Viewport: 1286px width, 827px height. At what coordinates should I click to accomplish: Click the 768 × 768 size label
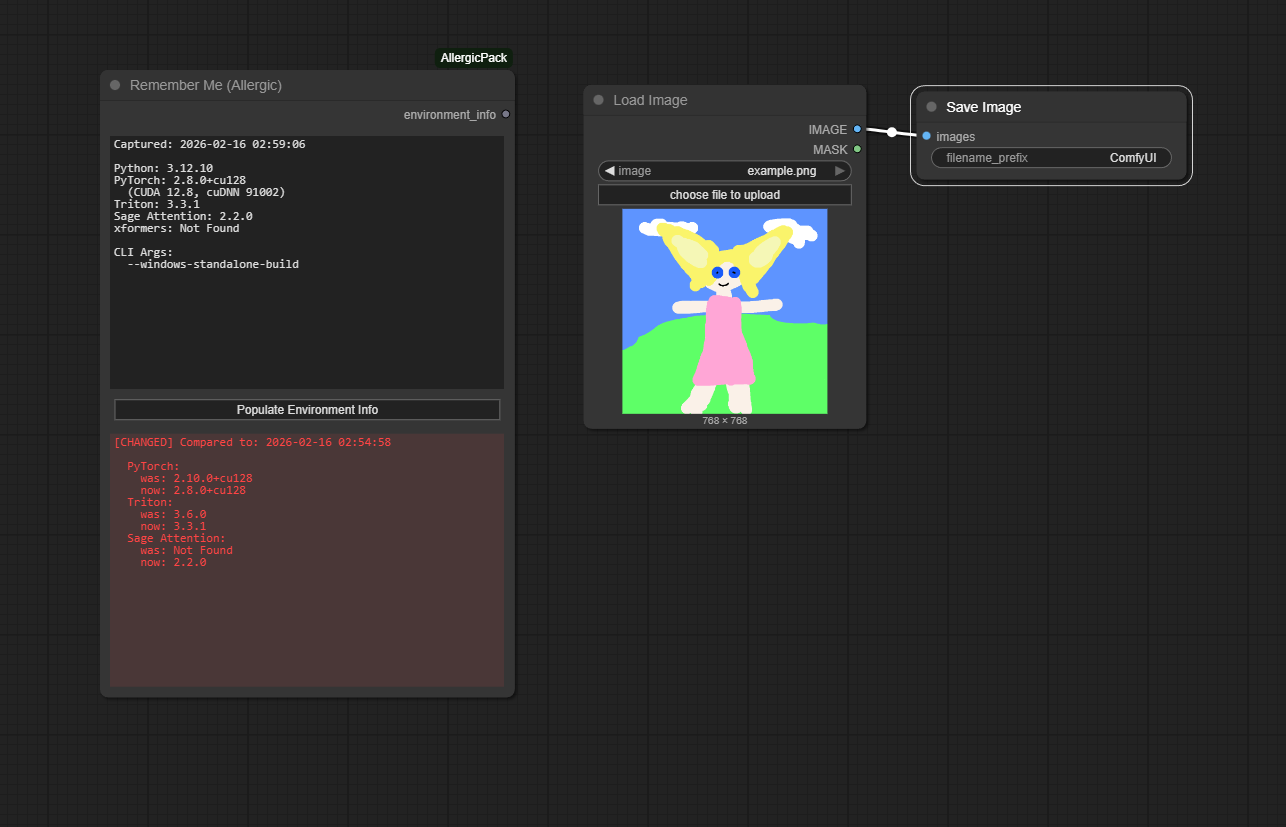[725, 421]
